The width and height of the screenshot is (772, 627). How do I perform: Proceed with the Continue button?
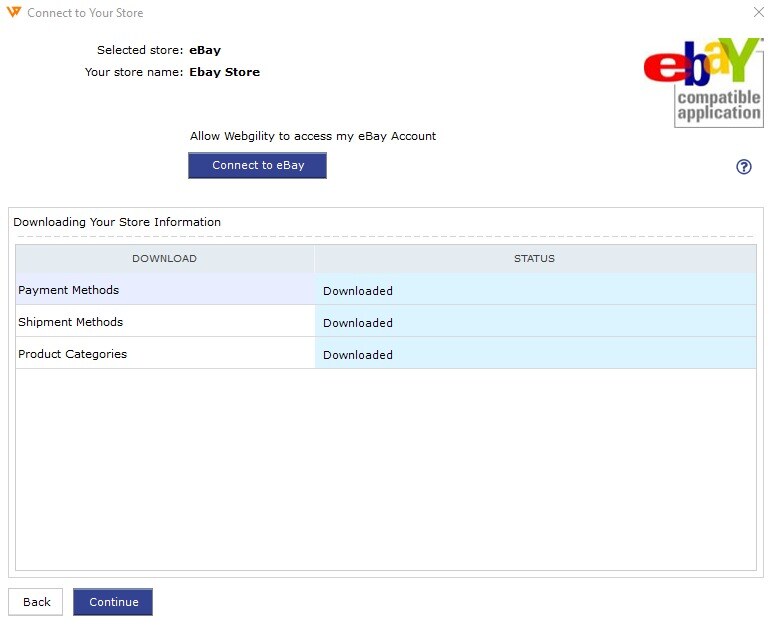113,602
